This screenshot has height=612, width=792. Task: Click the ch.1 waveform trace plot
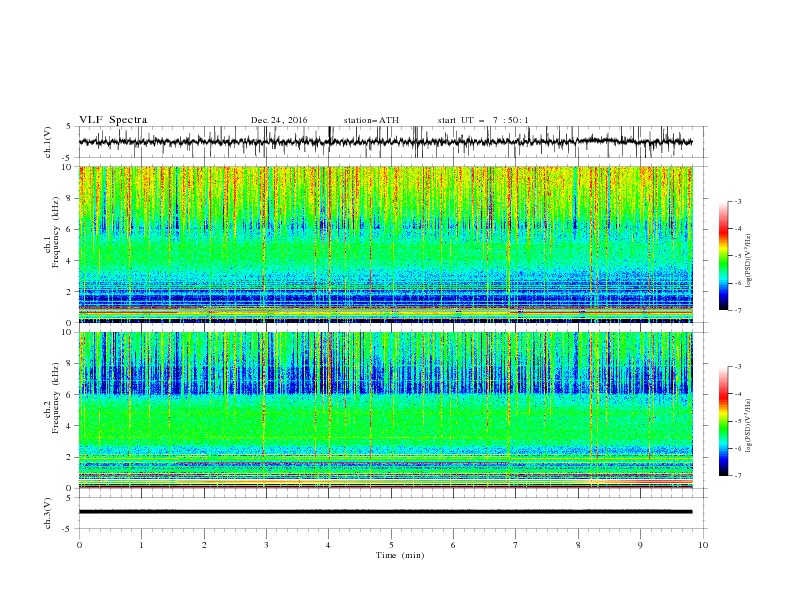(x=385, y=142)
